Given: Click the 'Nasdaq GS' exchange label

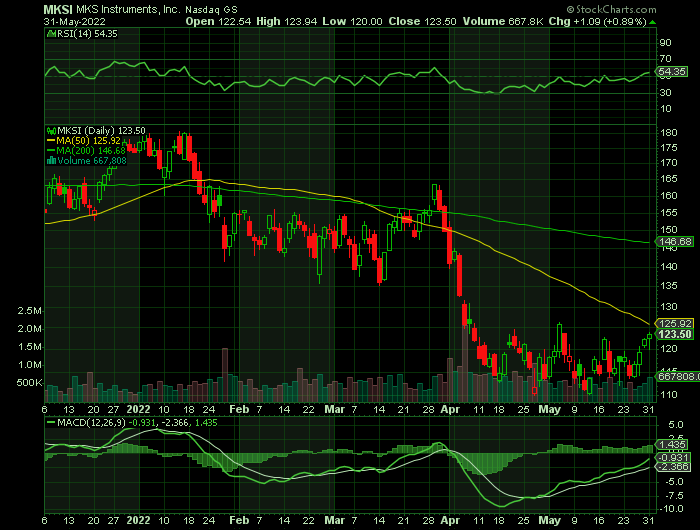Looking at the screenshot, I should tap(211, 10).
